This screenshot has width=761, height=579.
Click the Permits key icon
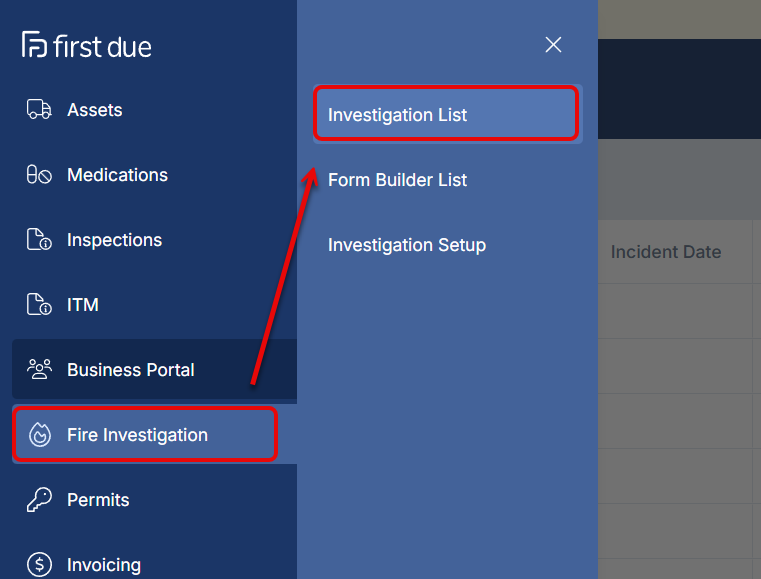point(39,499)
